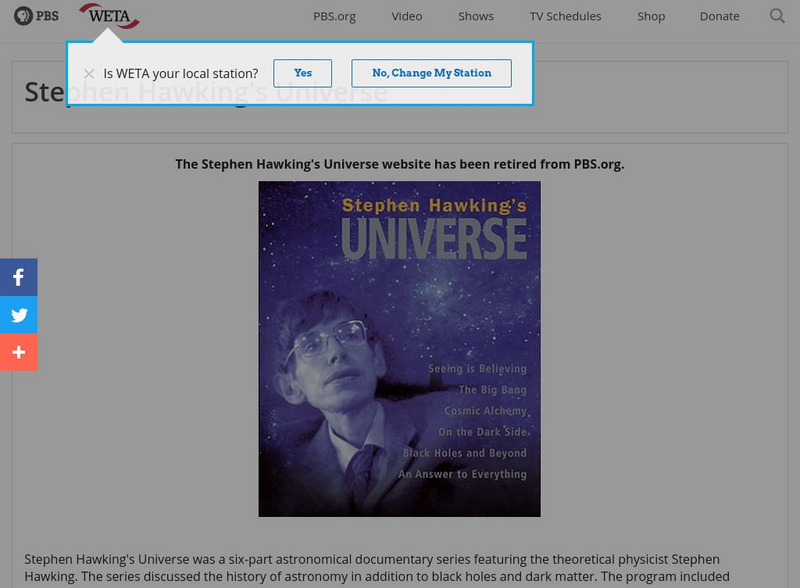Share the page on Facebook
The height and width of the screenshot is (588, 800).
pyautogui.click(x=18, y=277)
